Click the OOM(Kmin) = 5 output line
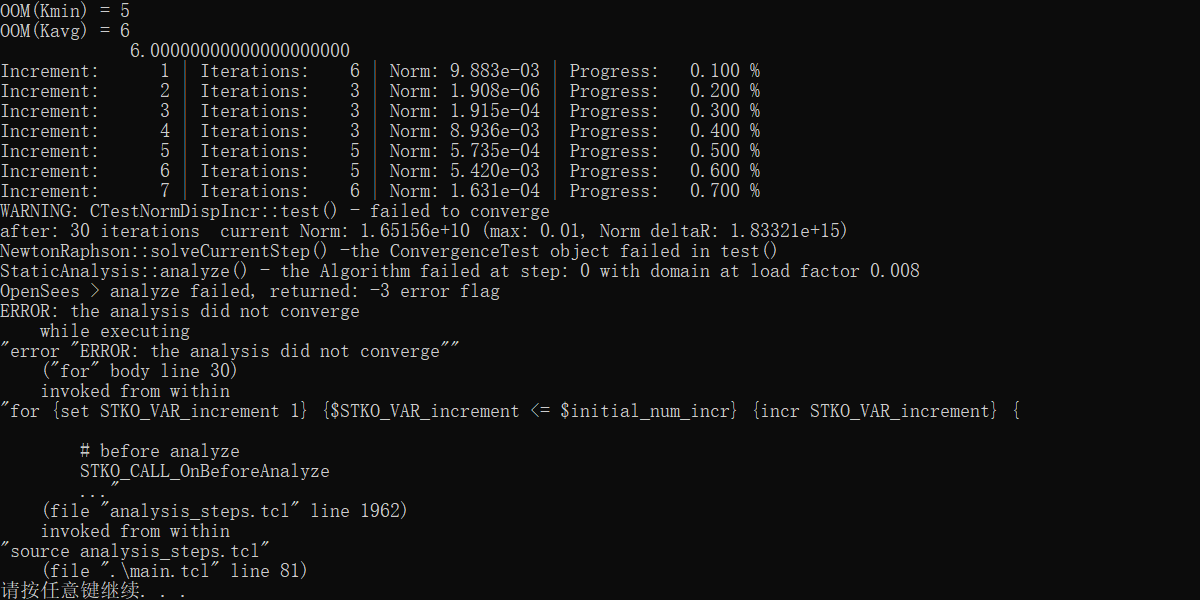 (65, 11)
